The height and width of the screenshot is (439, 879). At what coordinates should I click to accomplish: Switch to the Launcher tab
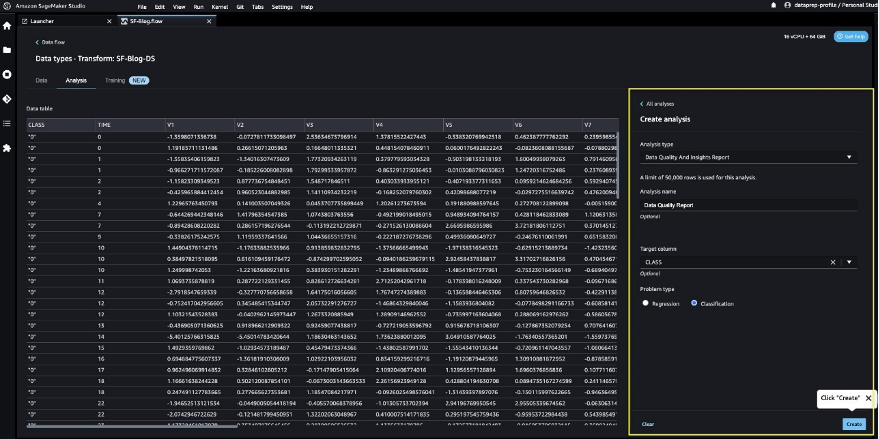coord(67,21)
